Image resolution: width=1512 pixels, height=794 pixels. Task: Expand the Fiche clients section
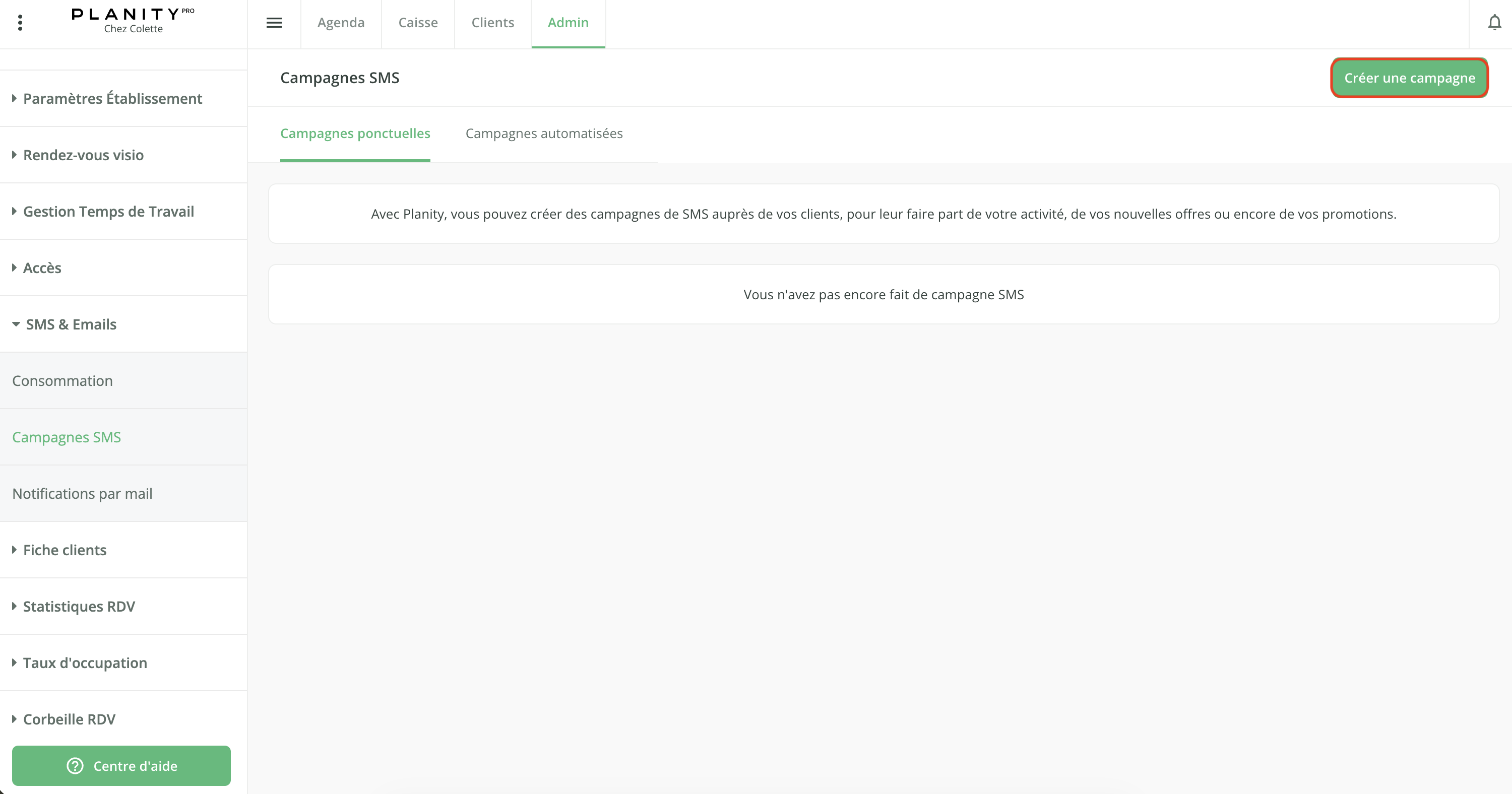coord(65,550)
